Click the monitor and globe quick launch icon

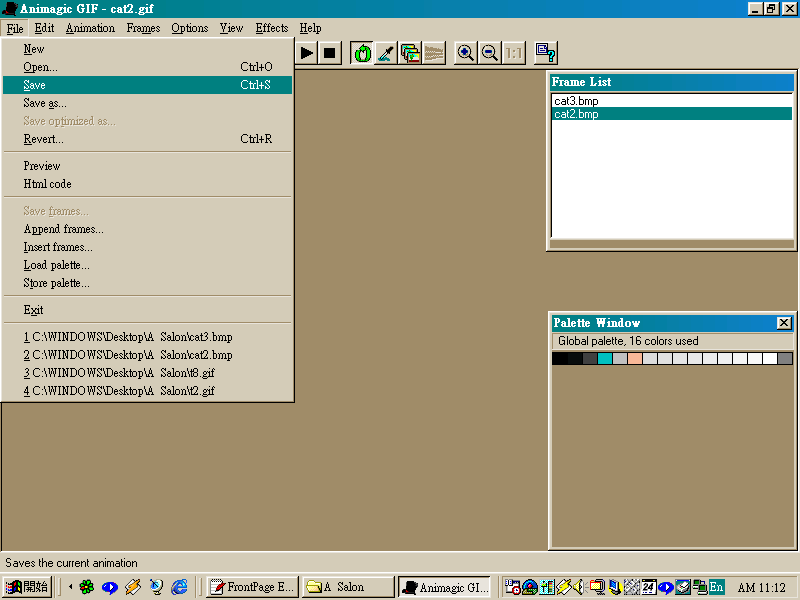pos(156,587)
